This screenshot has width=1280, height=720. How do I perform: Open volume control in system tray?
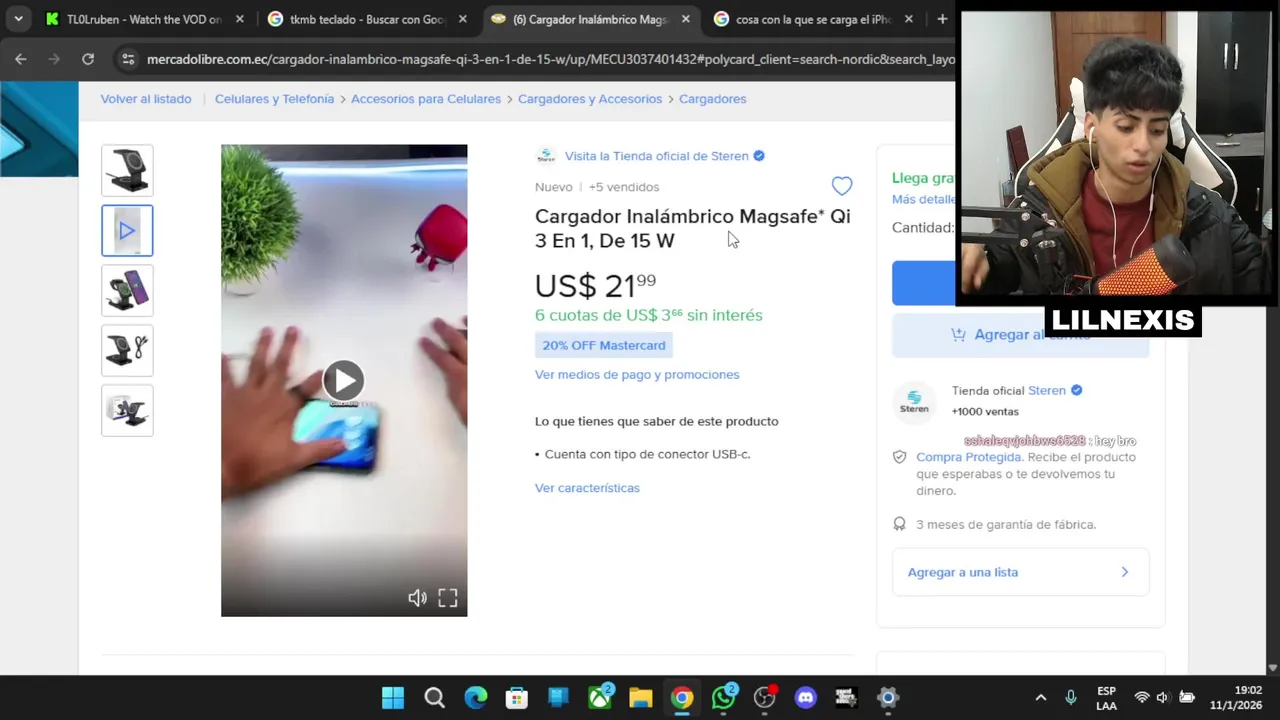(x=1163, y=698)
